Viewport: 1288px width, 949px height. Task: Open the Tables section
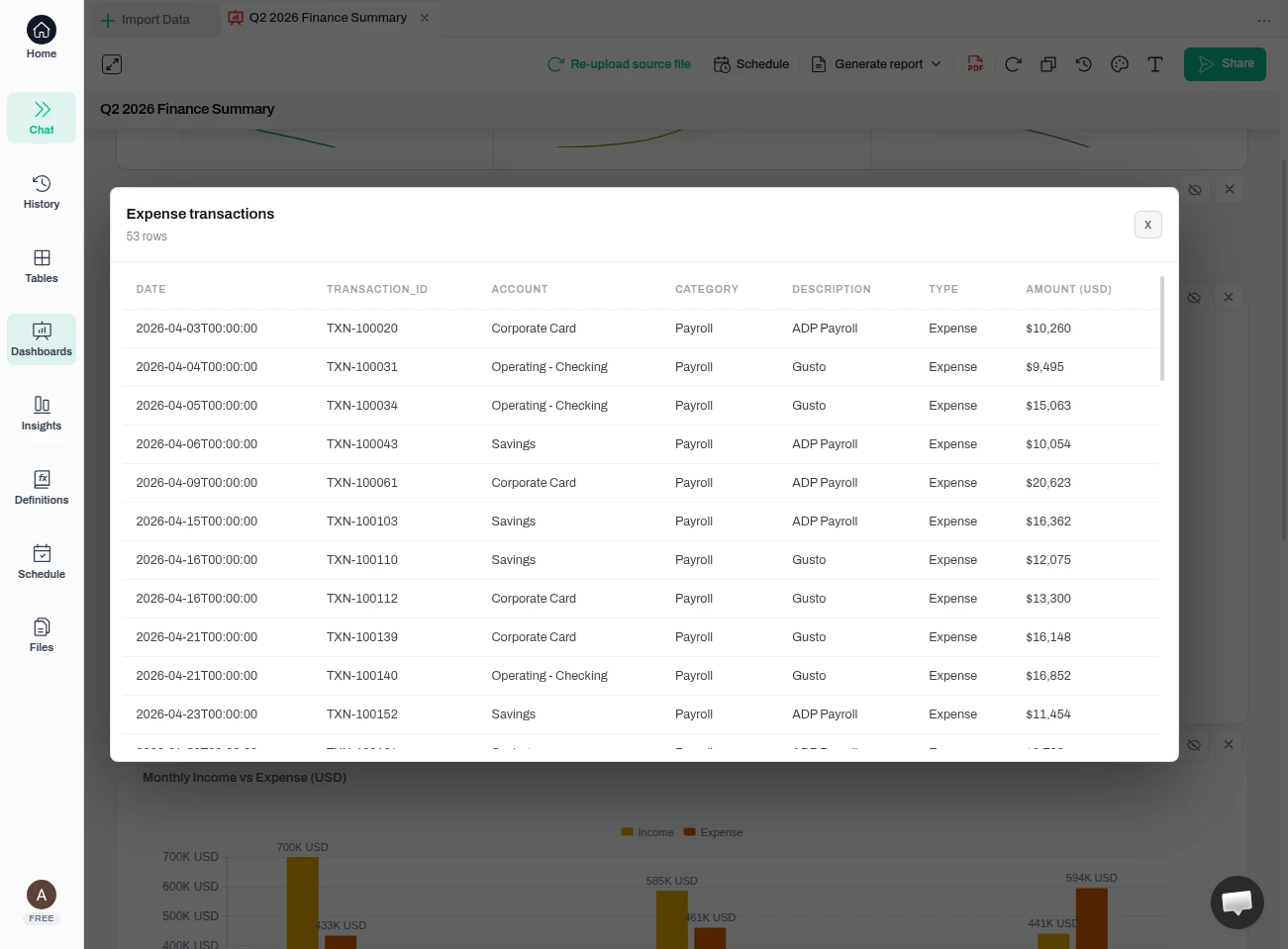[x=42, y=266]
